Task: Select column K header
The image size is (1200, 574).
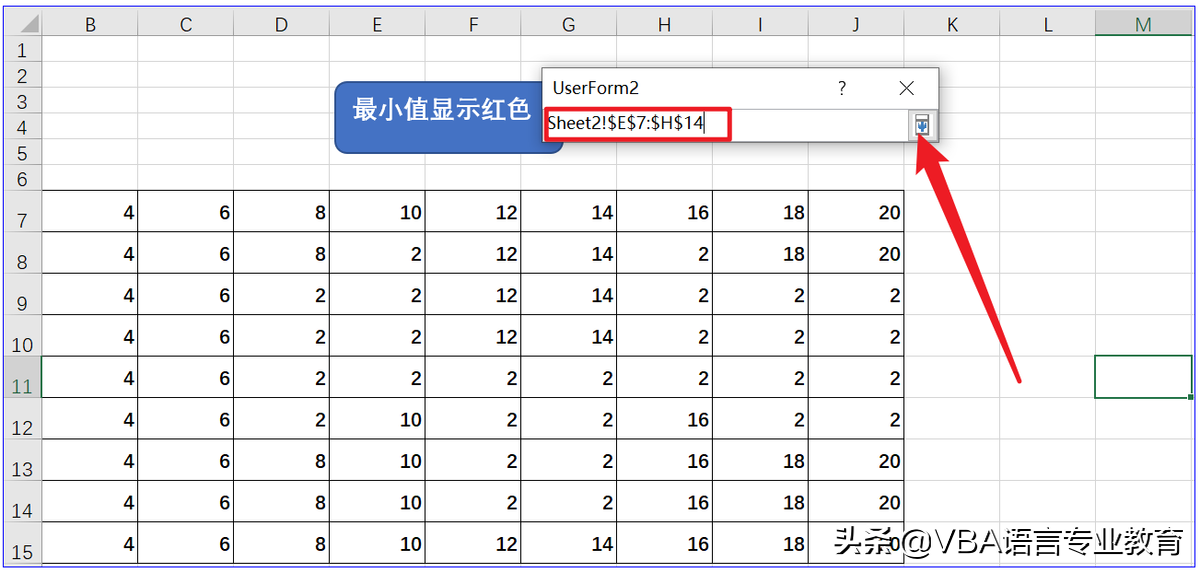Action: 952,25
